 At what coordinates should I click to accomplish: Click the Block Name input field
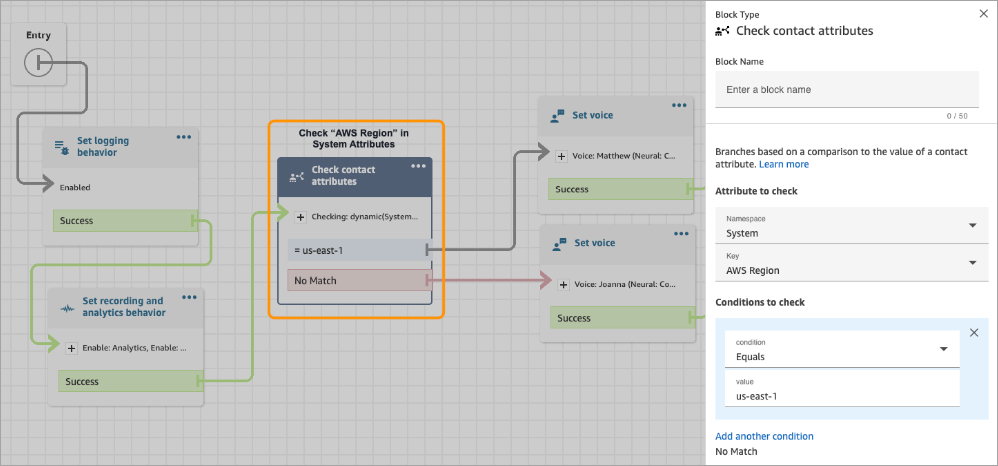(846, 90)
